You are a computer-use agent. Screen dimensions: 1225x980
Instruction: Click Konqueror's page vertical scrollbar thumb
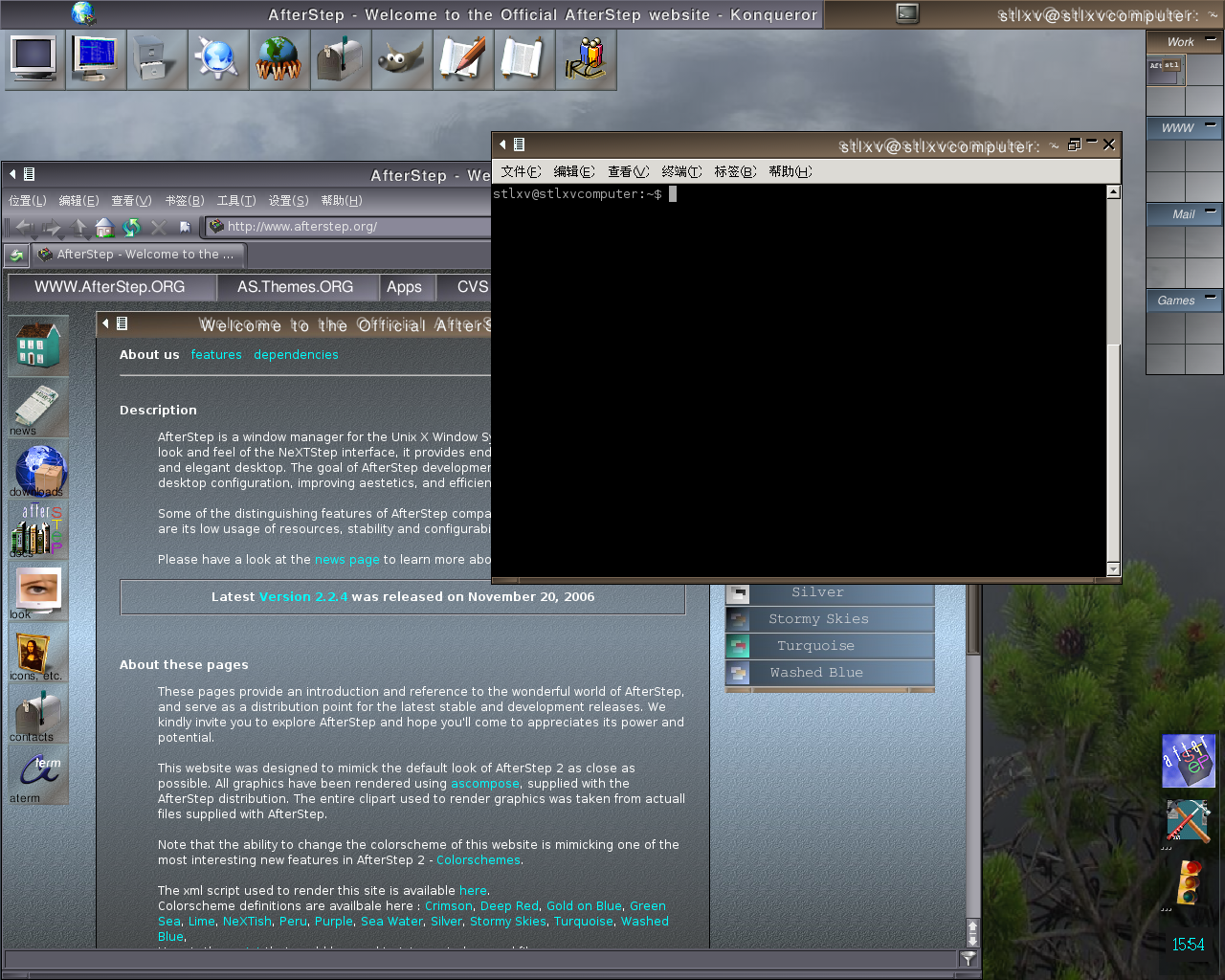(973, 620)
